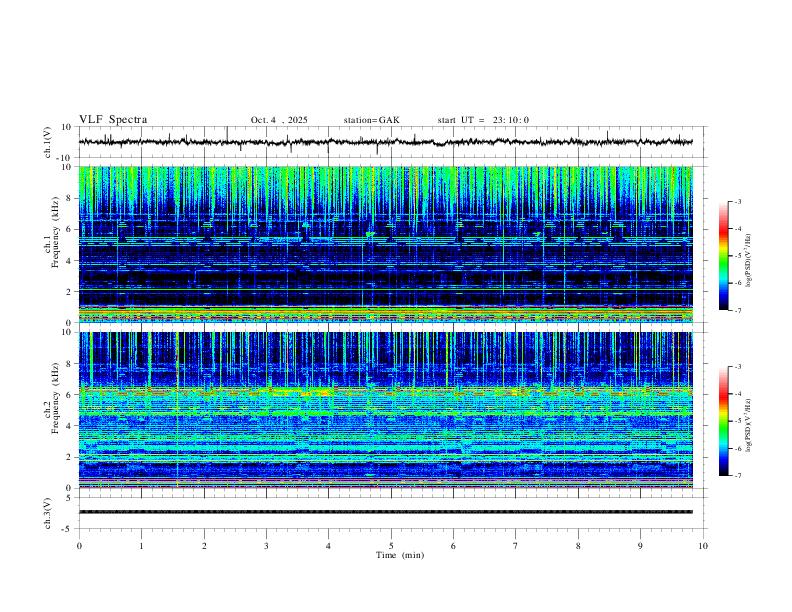Click the ch.2 spectrogram color bar
The height and width of the screenshot is (612, 792).
point(723,421)
